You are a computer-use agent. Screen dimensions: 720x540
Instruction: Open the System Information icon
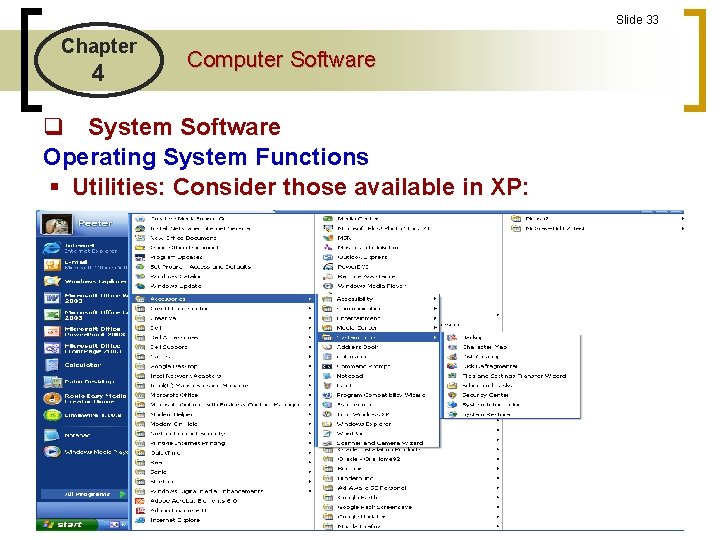tap(452, 405)
